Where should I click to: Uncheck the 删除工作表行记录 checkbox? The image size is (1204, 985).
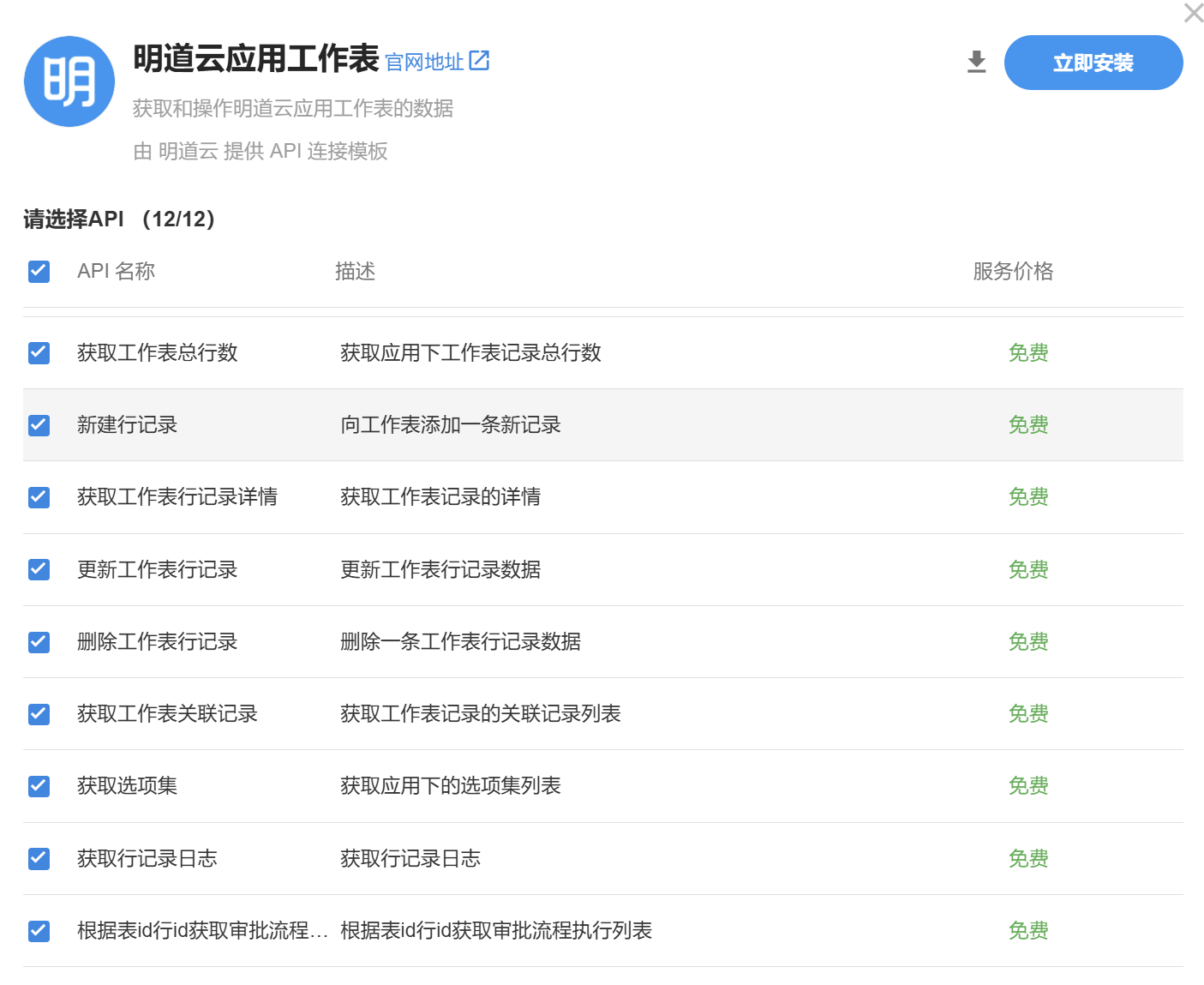[x=39, y=641]
